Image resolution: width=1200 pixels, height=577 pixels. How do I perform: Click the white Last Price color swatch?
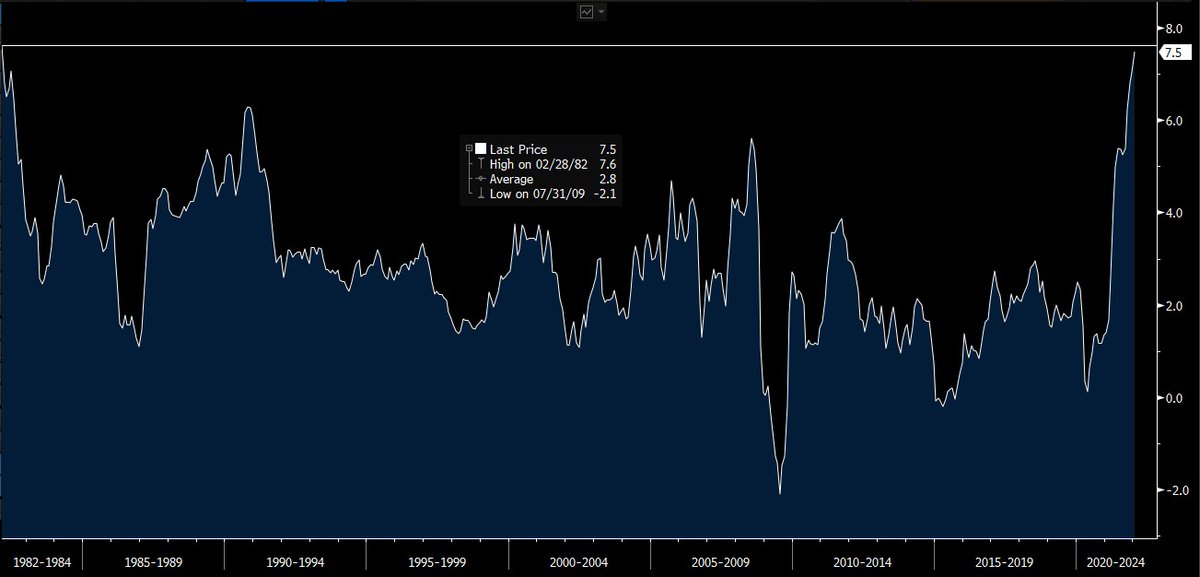point(480,148)
